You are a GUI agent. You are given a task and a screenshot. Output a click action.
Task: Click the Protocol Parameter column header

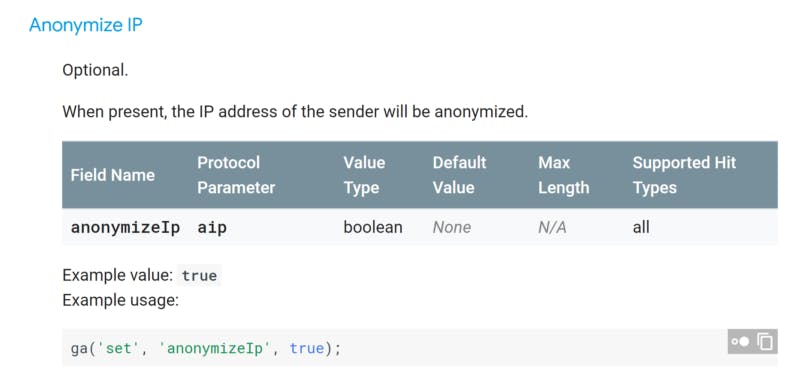click(236, 175)
